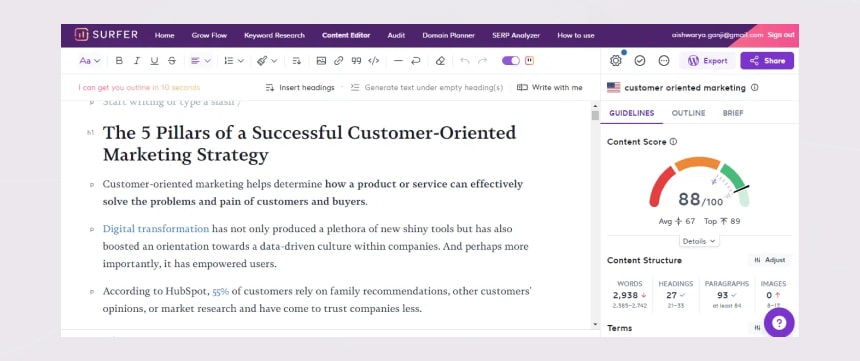The width and height of the screenshot is (860, 361).
Task: Open the Audit page
Action: 396,35
